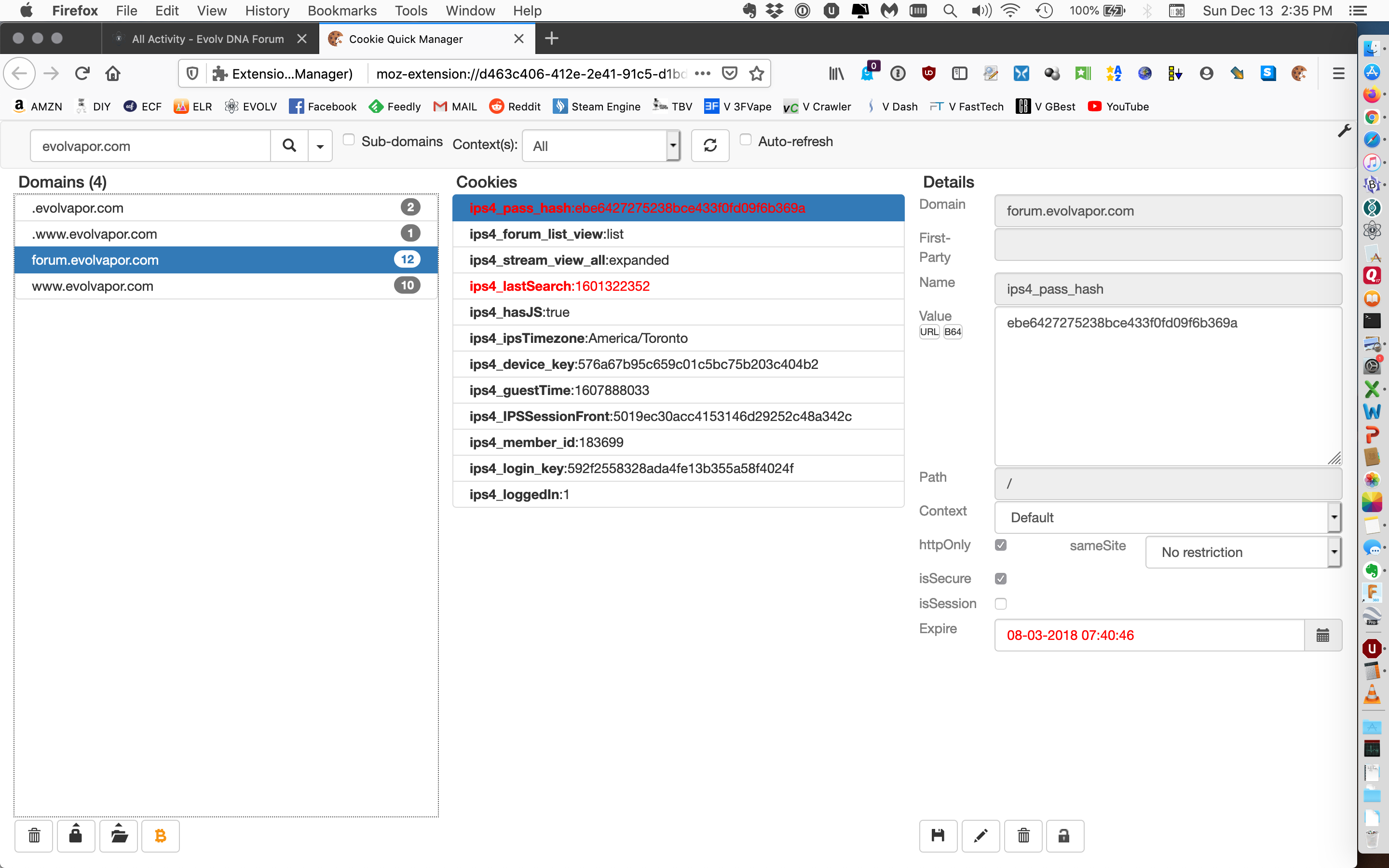1389x868 pixels.
Task: Open the wrench options icon
Action: pyautogui.click(x=1344, y=131)
